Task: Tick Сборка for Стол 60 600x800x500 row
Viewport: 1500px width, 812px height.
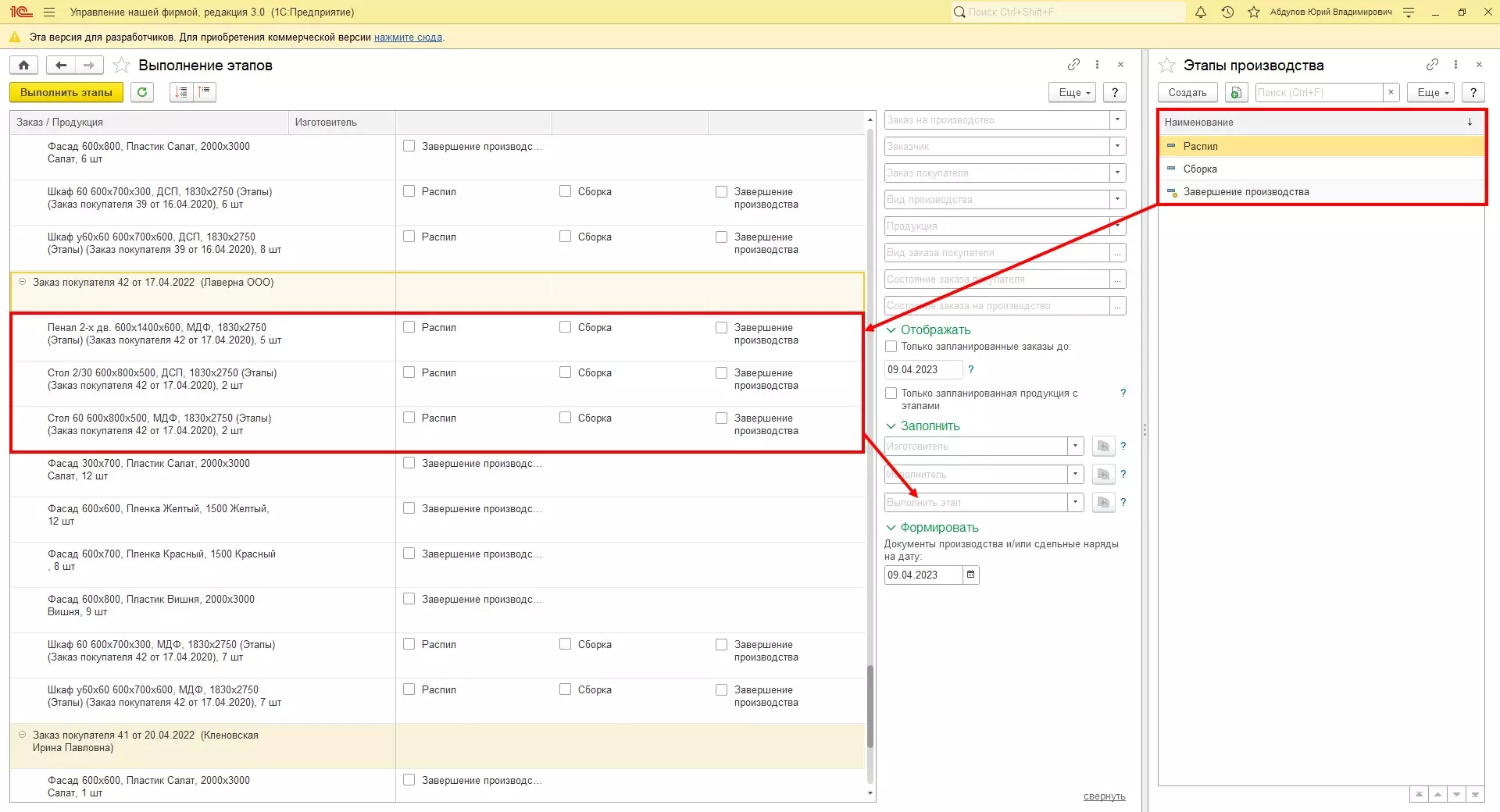Action: [565, 418]
